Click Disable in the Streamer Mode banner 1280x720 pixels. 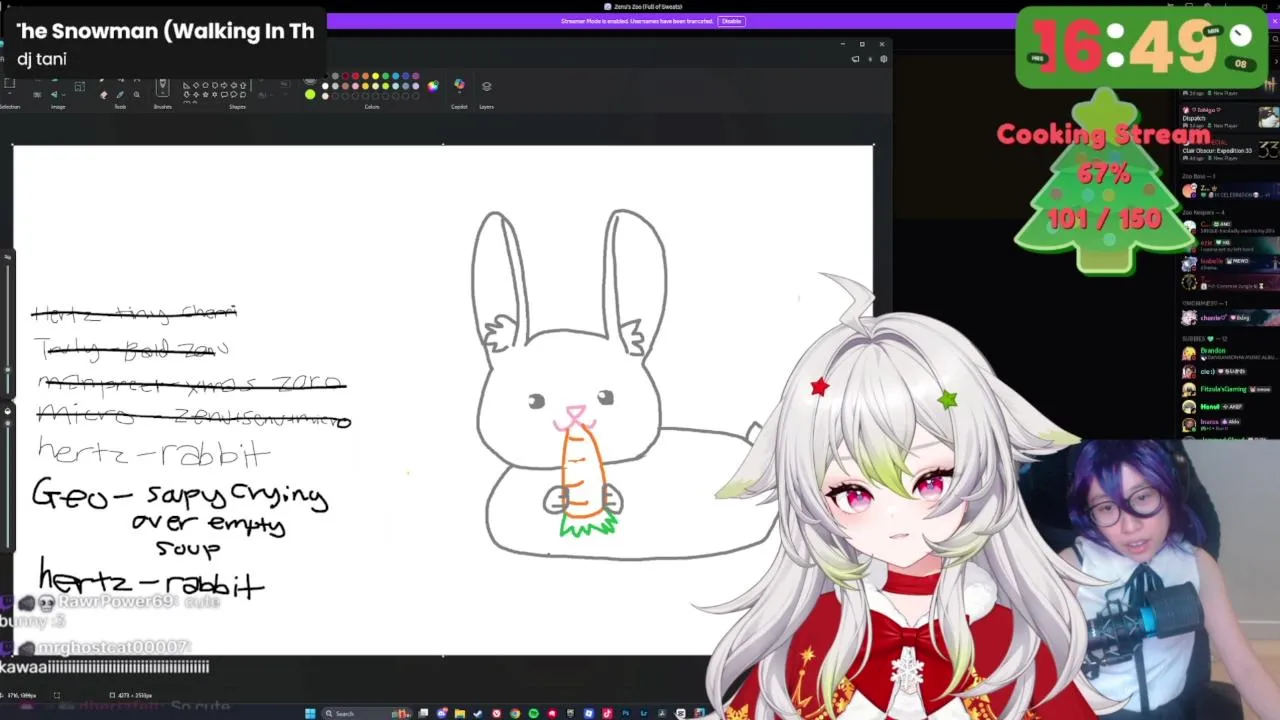tap(731, 21)
